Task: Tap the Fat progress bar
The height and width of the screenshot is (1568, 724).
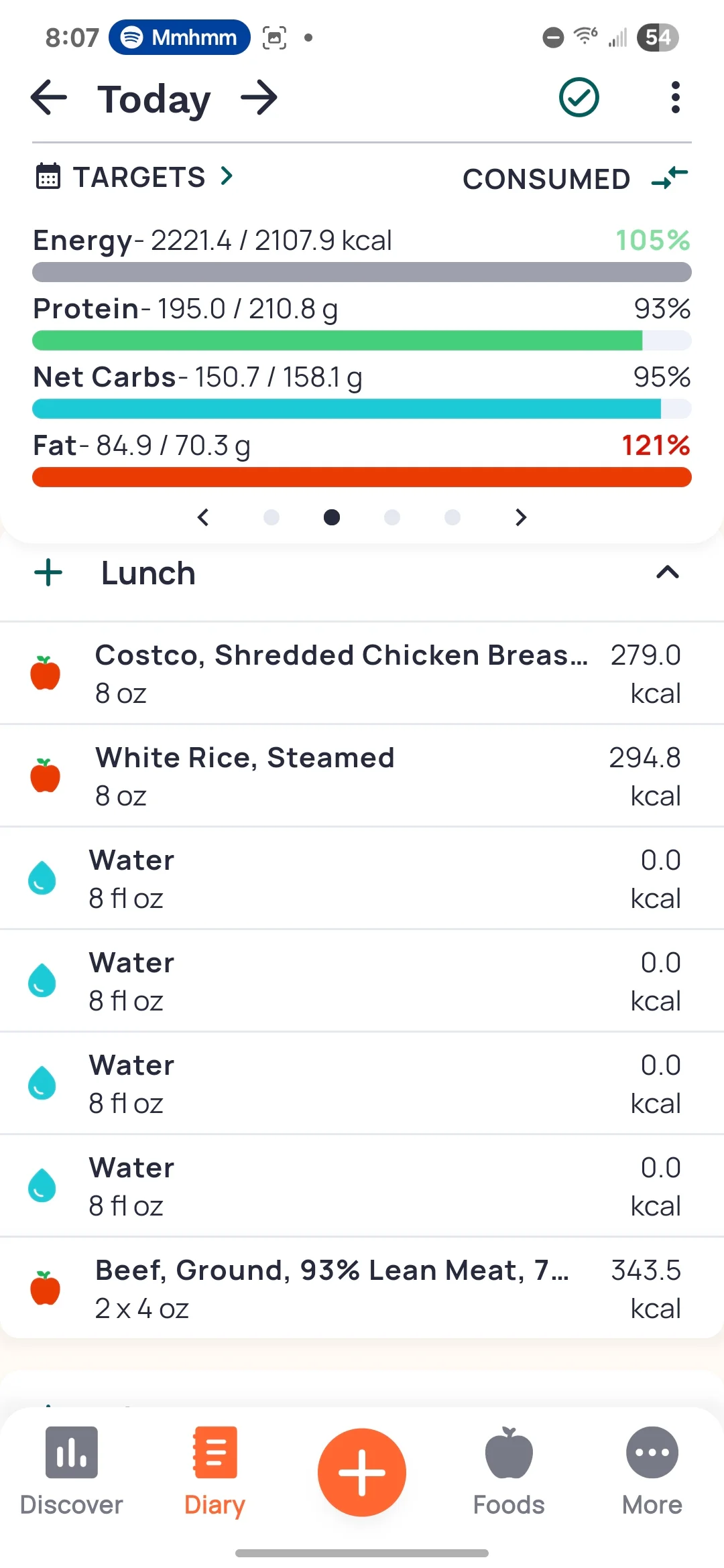Action: pyautogui.click(x=362, y=477)
